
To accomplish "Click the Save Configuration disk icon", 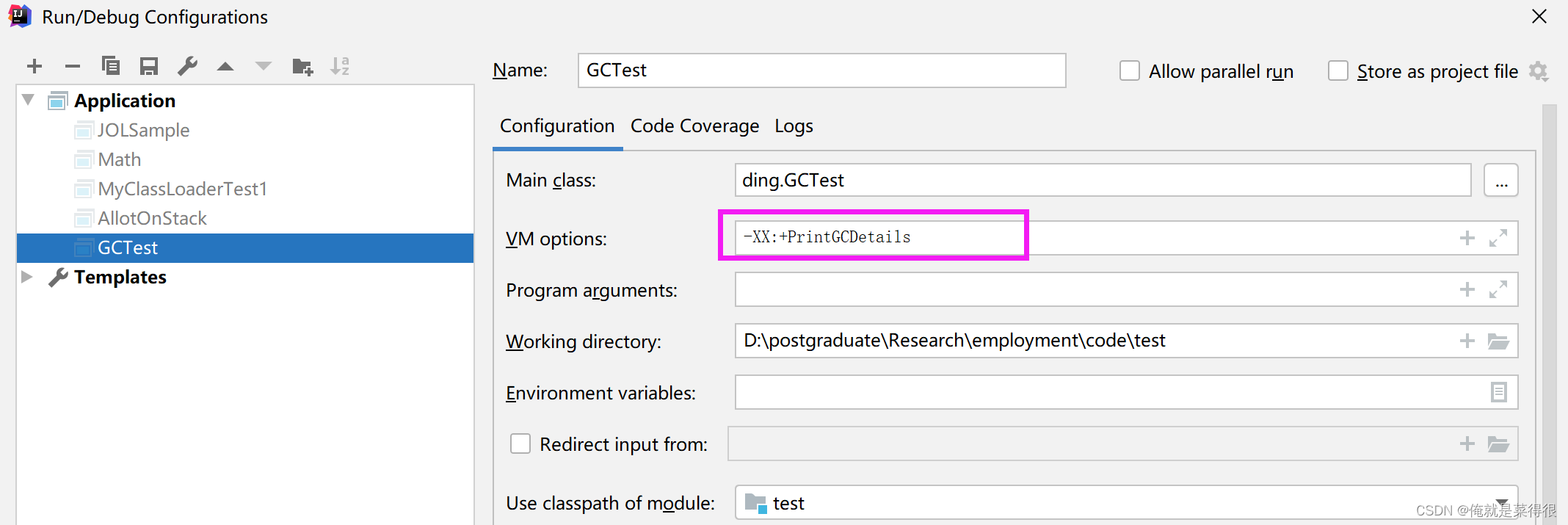I will click(149, 67).
